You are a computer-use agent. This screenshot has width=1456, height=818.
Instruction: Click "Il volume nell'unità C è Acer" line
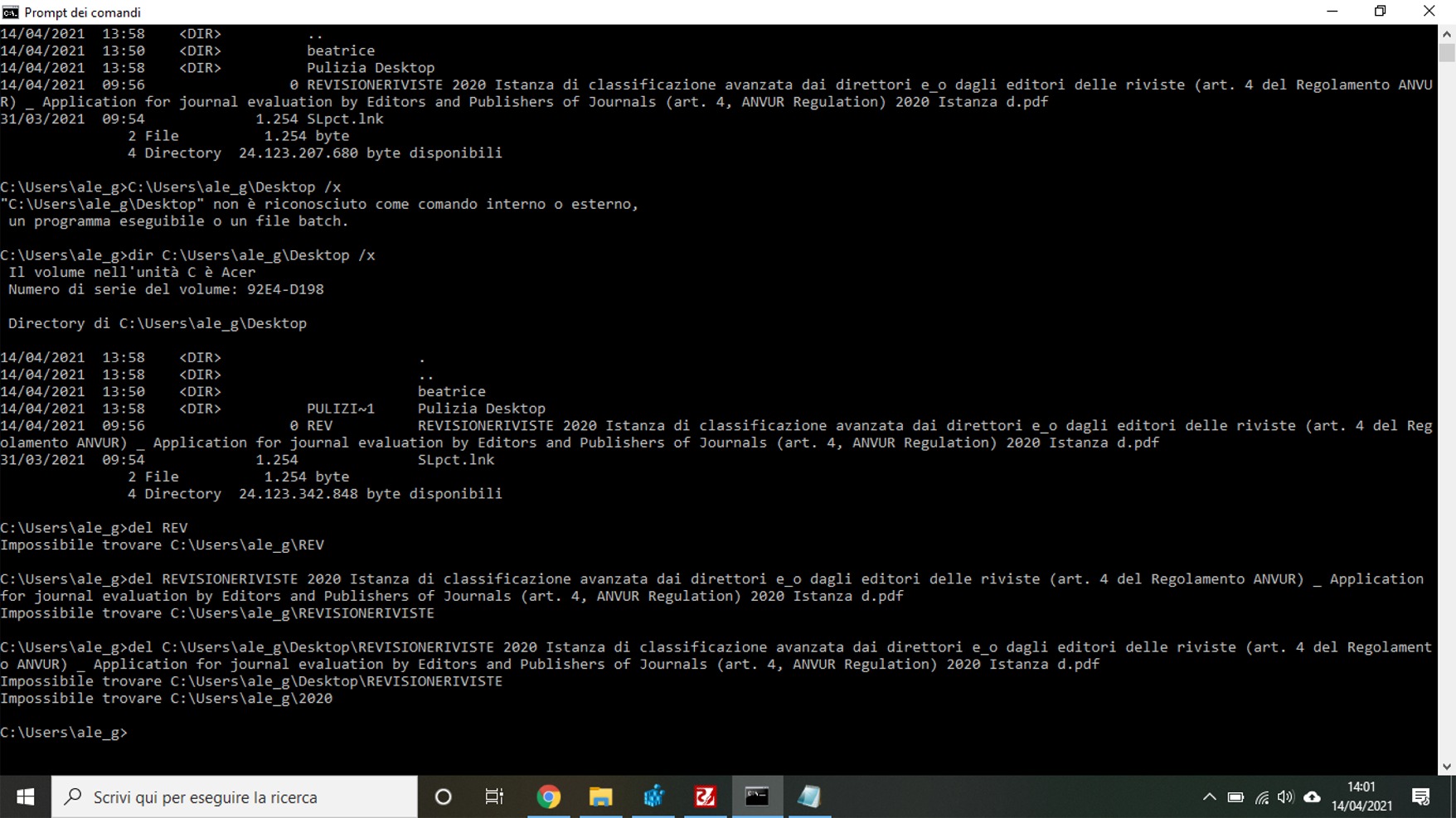coord(132,272)
